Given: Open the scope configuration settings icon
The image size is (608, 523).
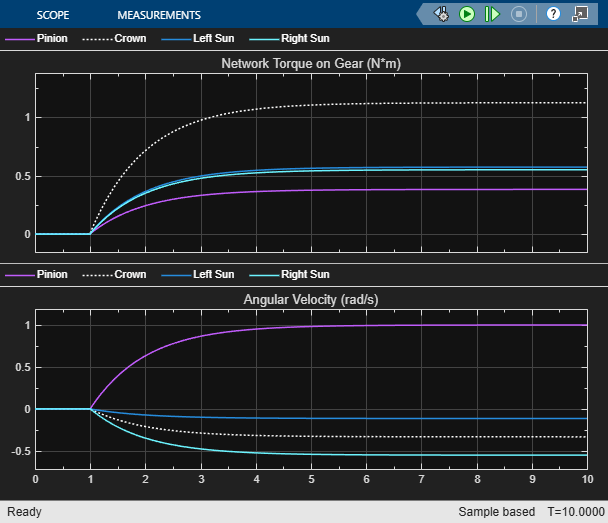Looking at the screenshot, I should pos(442,14).
